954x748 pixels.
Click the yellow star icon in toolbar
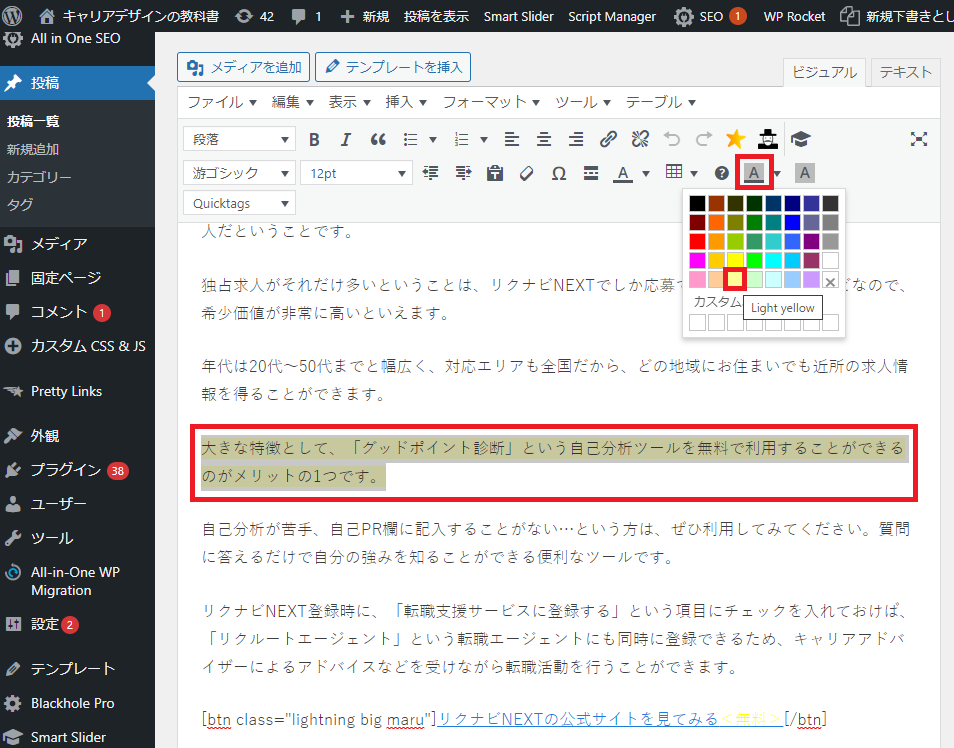[x=736, y=139]
